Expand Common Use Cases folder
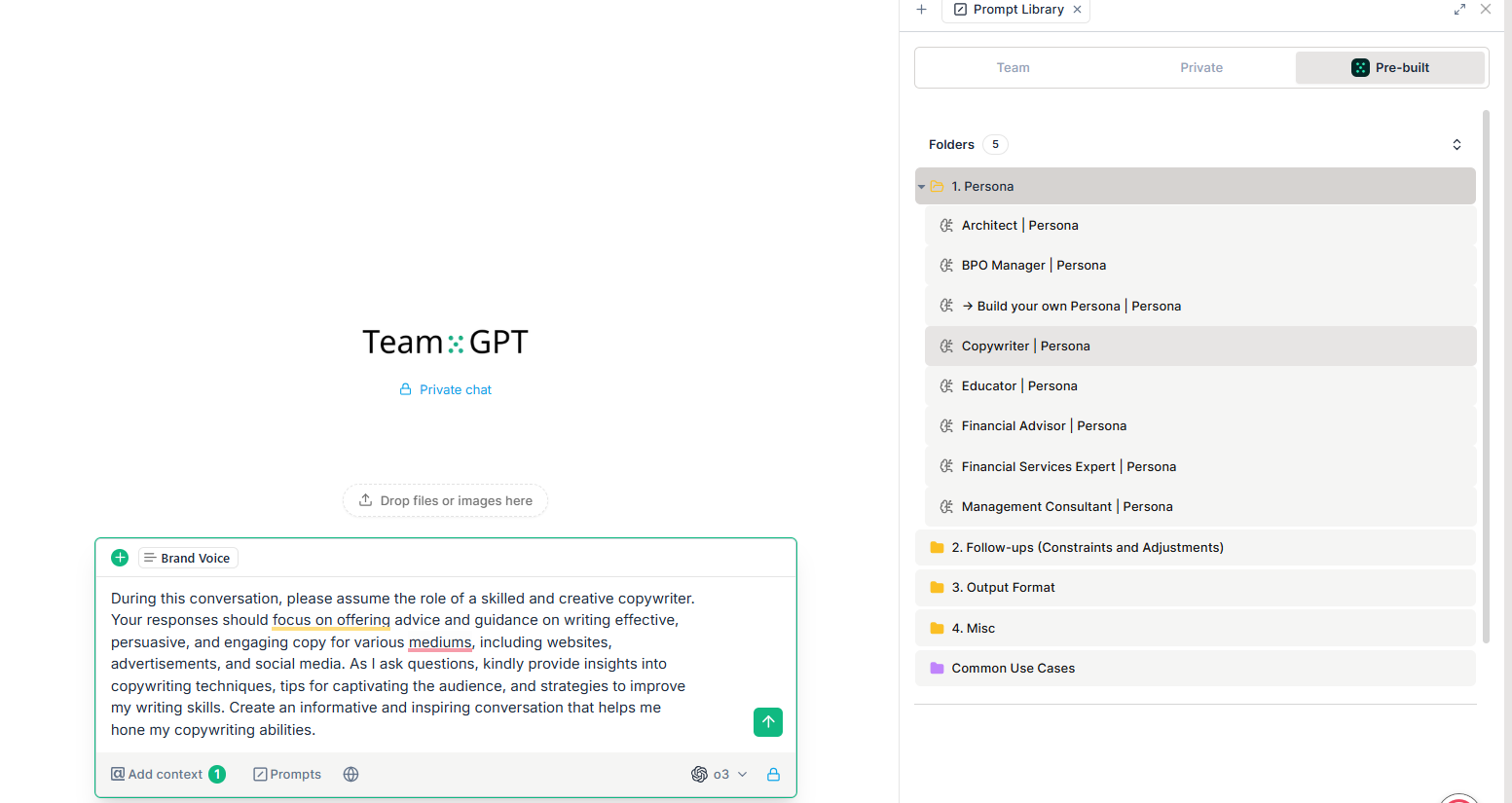Viewport: 1512px width, 803px height. coord(1196,669)
